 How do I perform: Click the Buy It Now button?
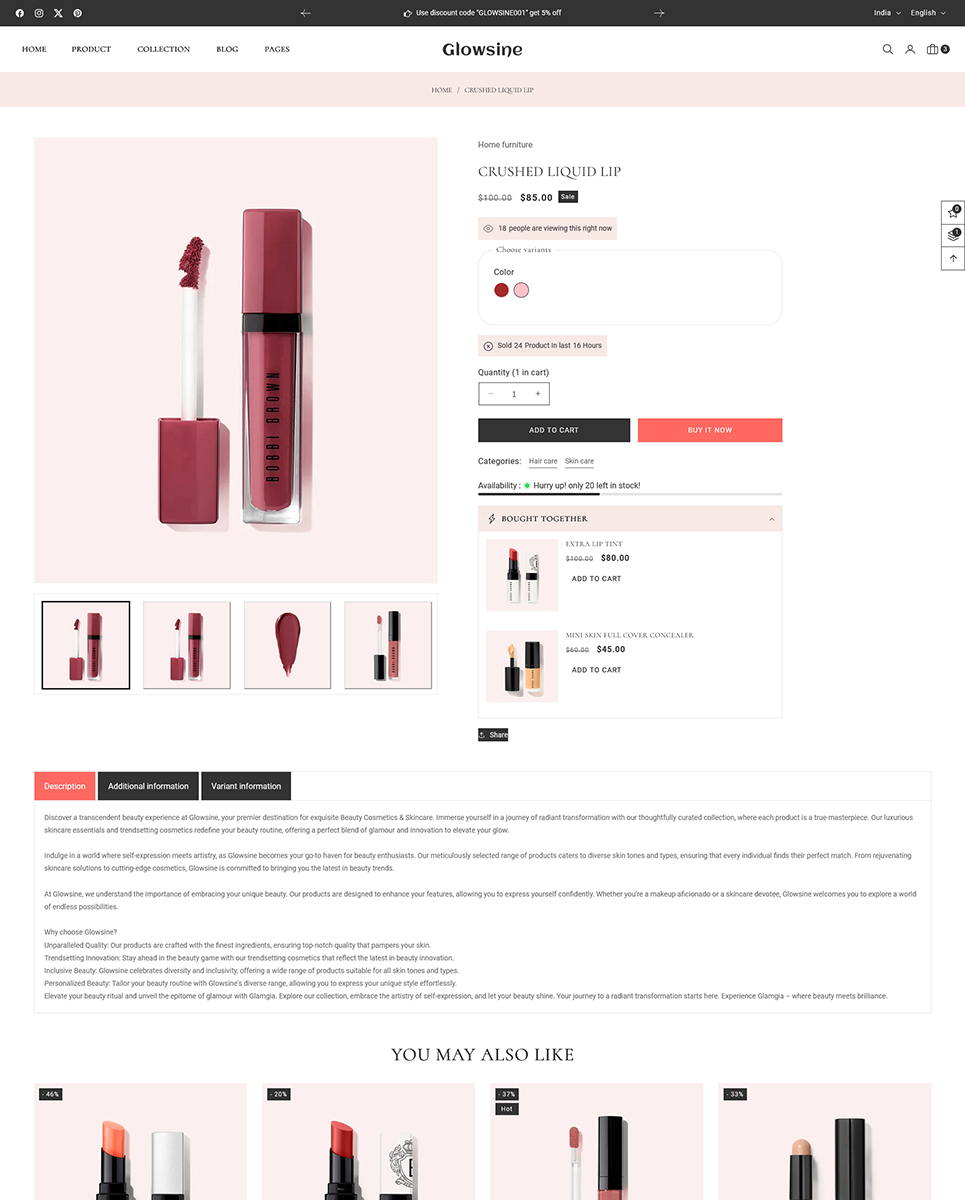click(x=710, y=430)
